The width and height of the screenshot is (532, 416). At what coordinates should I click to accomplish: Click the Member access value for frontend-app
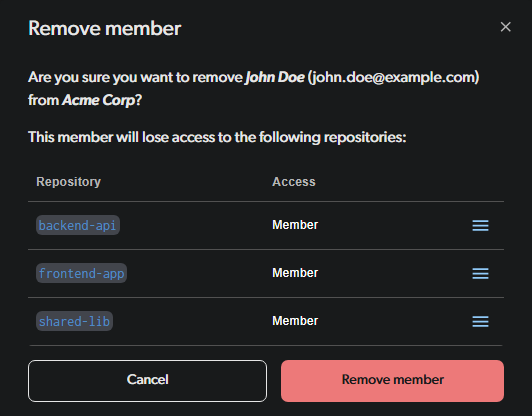tap(295, 273)
